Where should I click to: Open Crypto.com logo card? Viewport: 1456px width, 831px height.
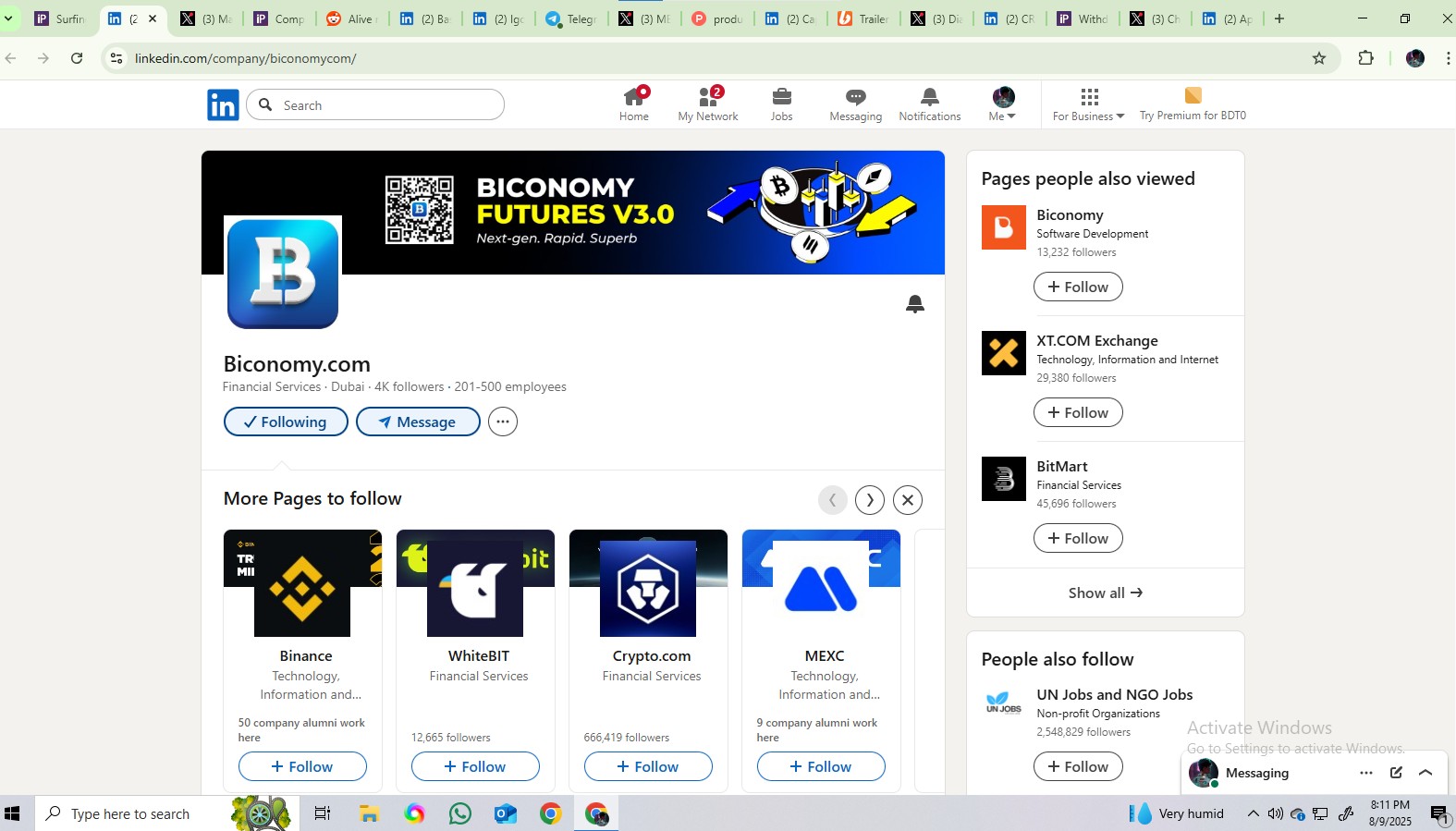[648, 589]
